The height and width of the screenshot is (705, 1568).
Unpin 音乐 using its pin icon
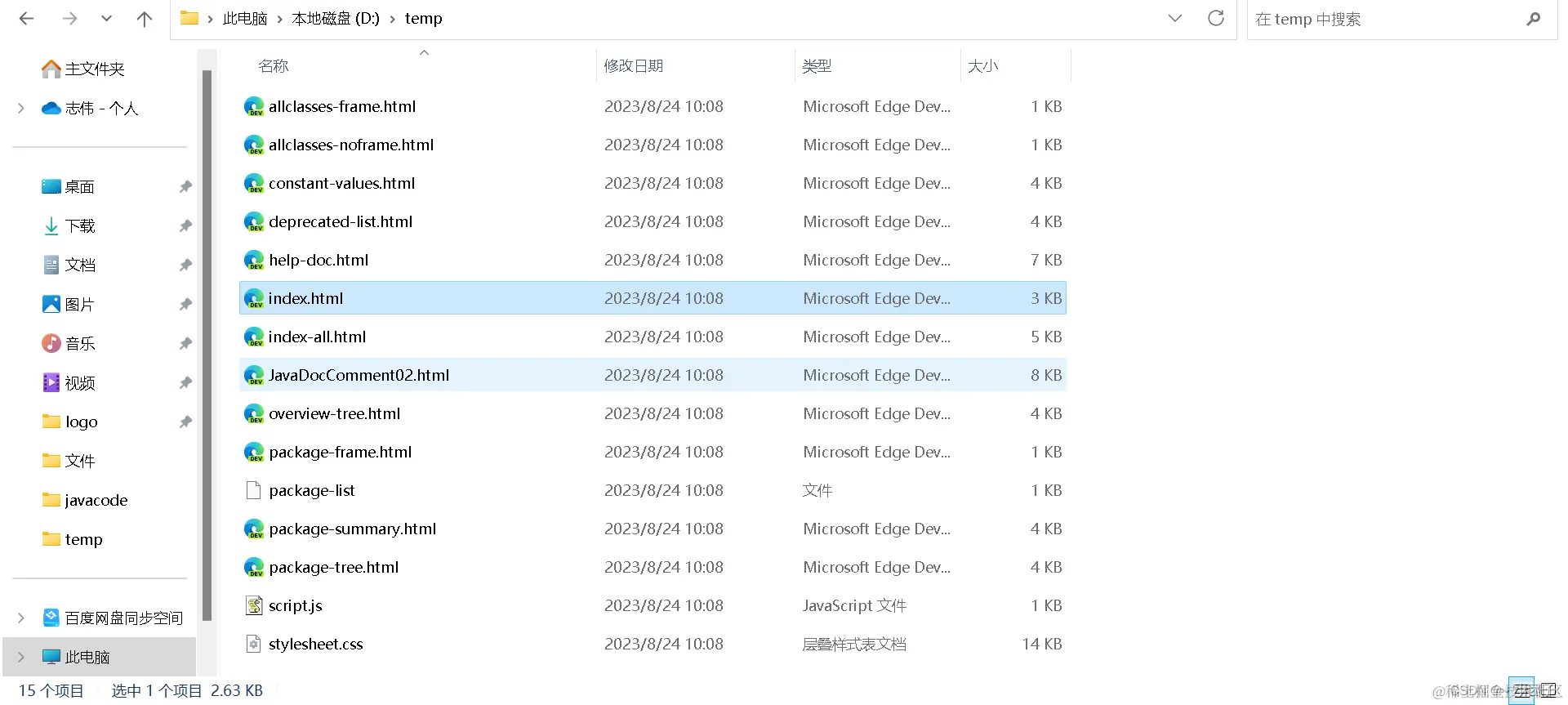tap(185, 344)
